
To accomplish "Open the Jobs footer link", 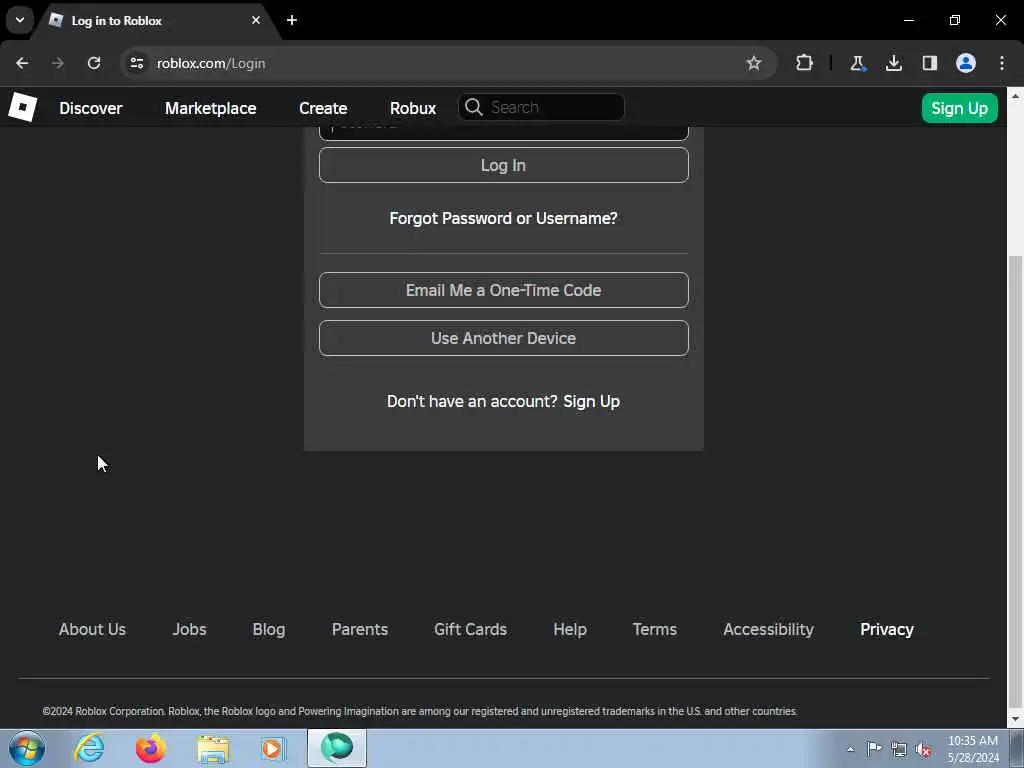I will [189, 629].
